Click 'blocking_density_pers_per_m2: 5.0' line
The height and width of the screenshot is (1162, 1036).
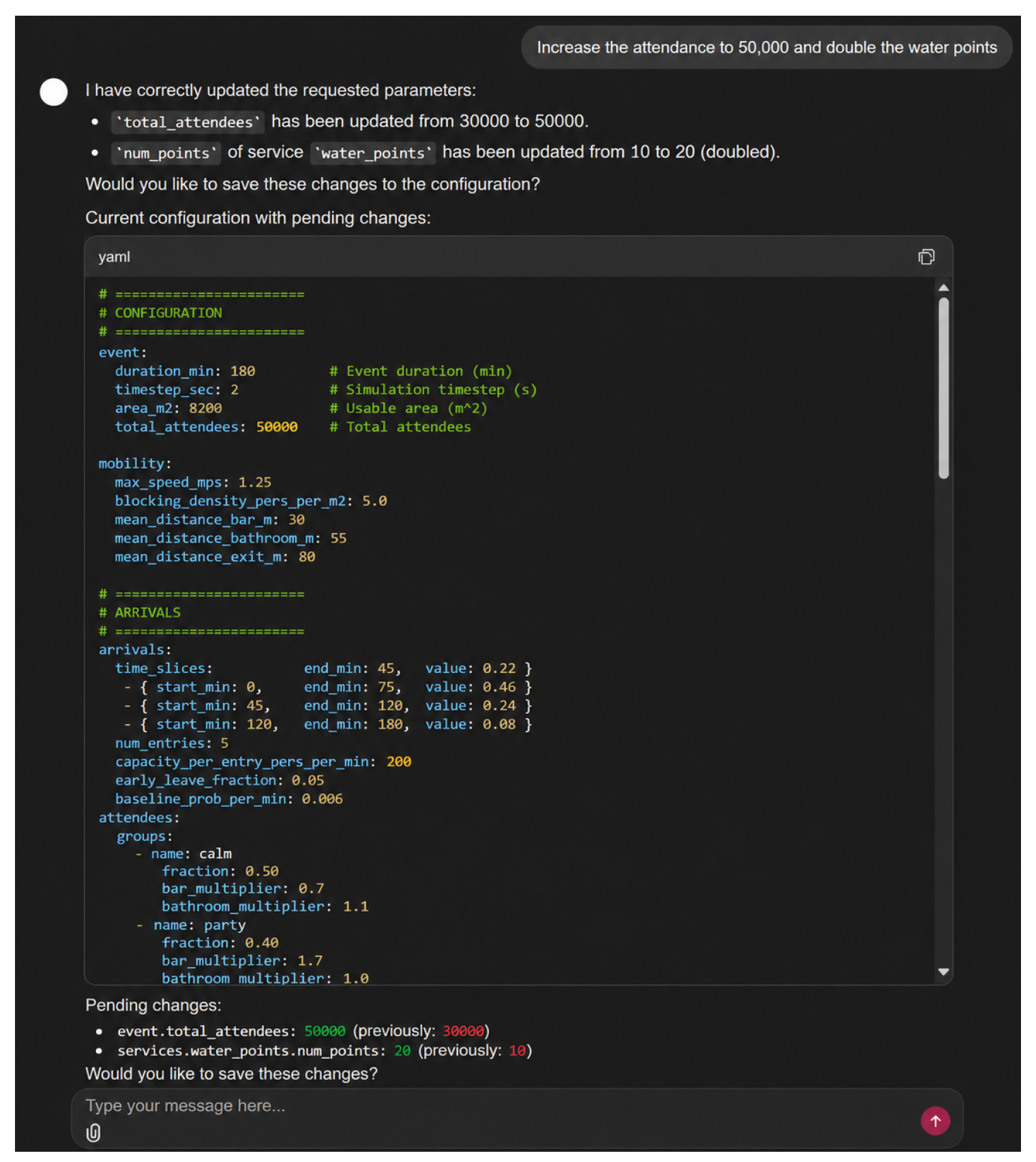[251, 501]
